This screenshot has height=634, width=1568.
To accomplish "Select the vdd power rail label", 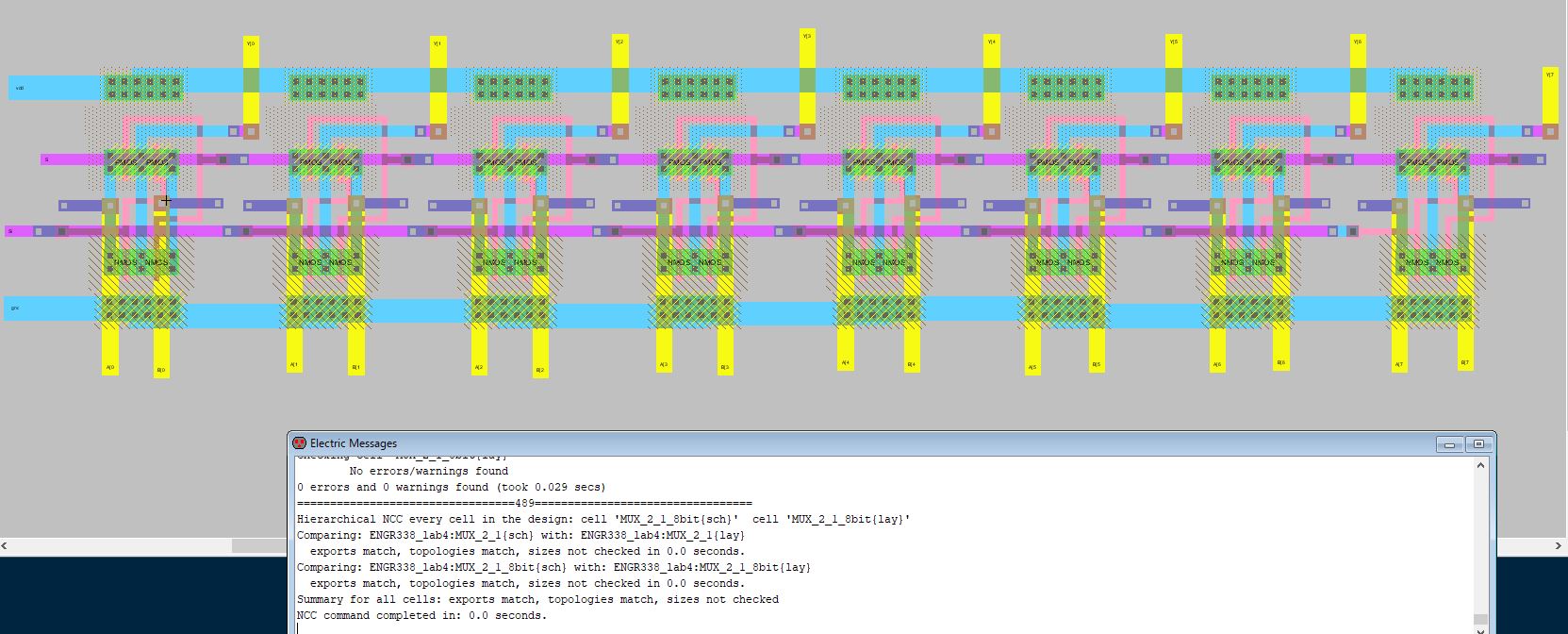I will point(20,89).
